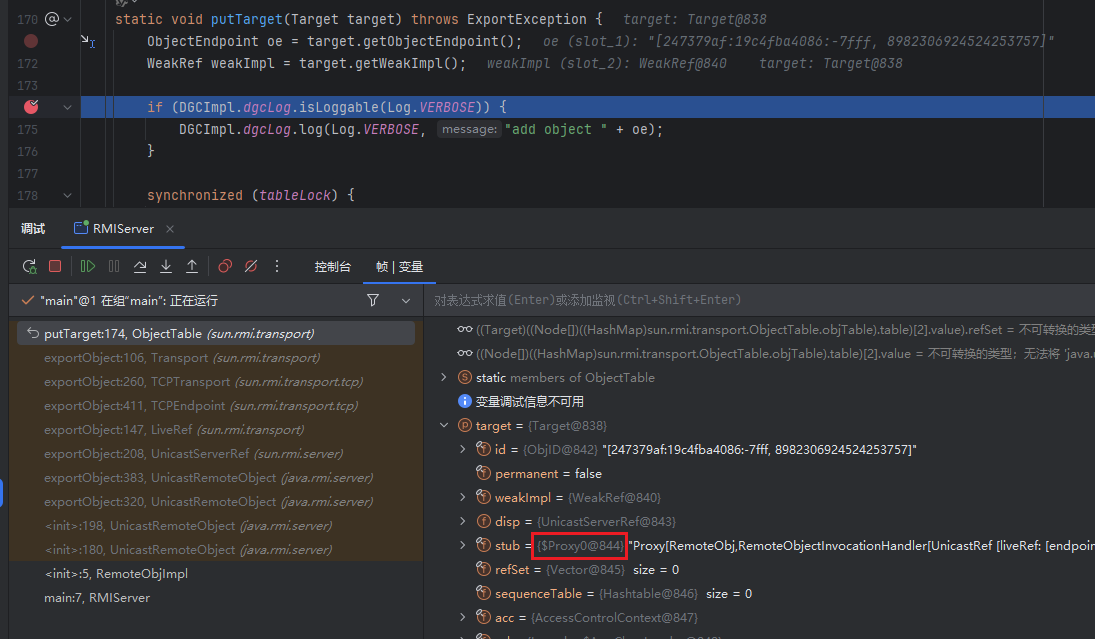
Task: Switch to the 控制台 console tab
Action: point(332,267)
